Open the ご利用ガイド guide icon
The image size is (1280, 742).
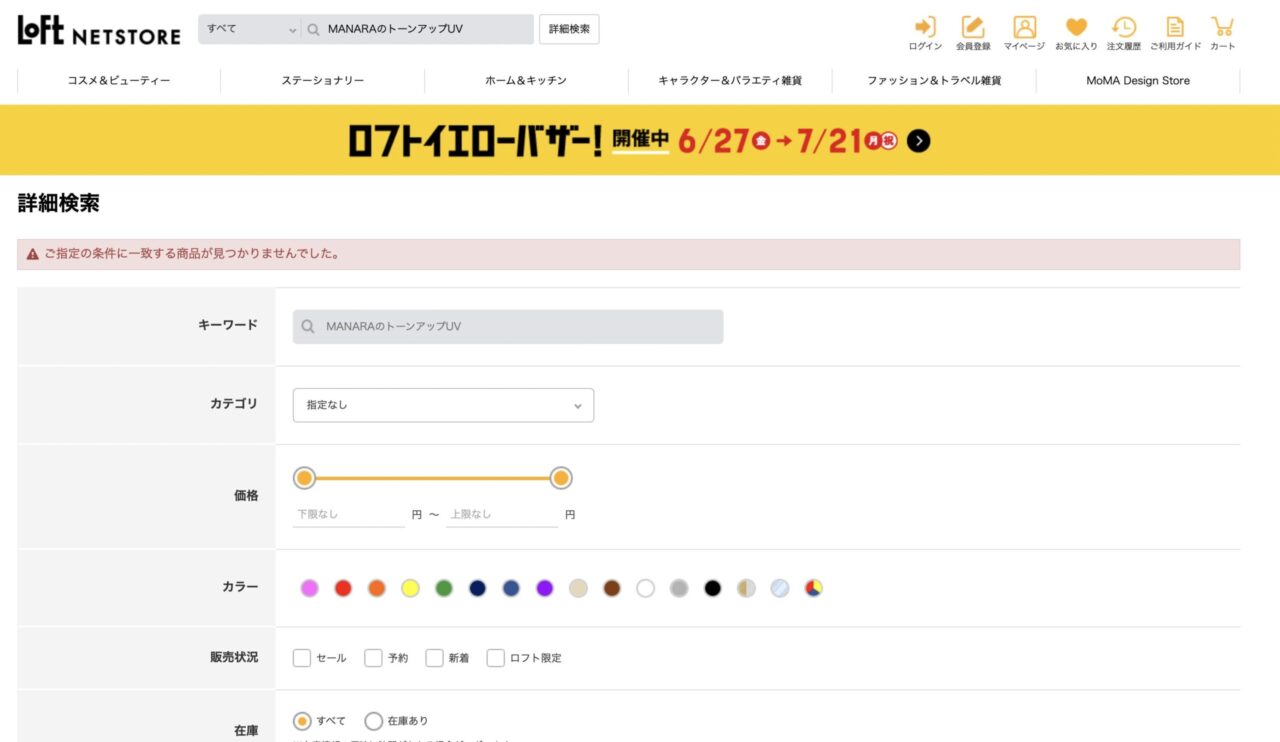(x=1175, y=33)
